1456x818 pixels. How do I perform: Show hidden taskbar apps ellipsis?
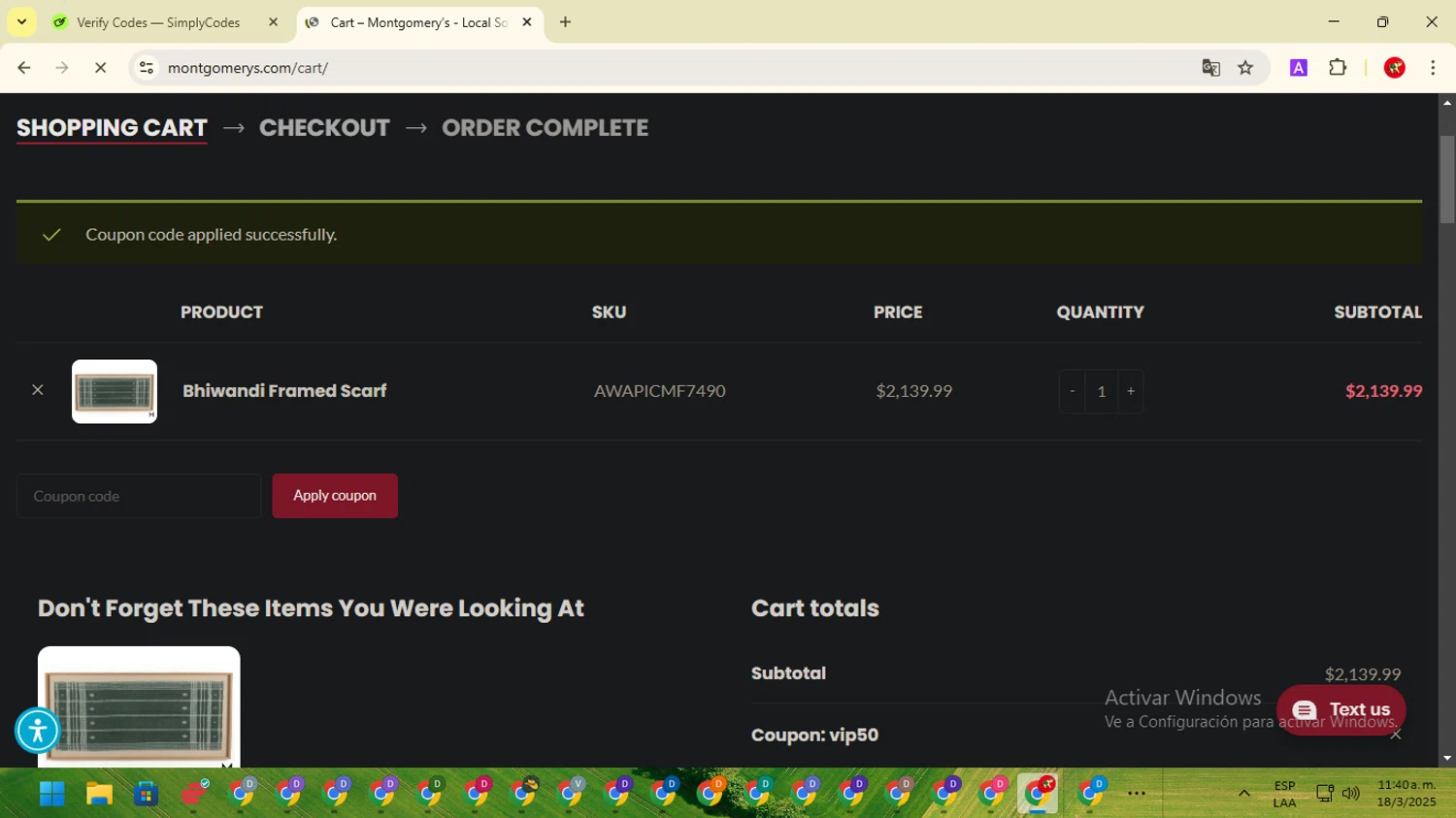[1137, 794]
